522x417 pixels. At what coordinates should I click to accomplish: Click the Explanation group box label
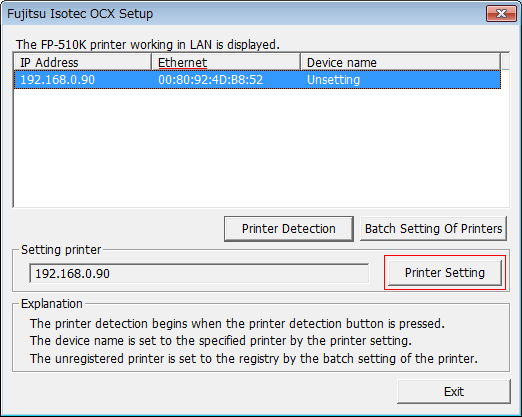(x=52, y=304)
